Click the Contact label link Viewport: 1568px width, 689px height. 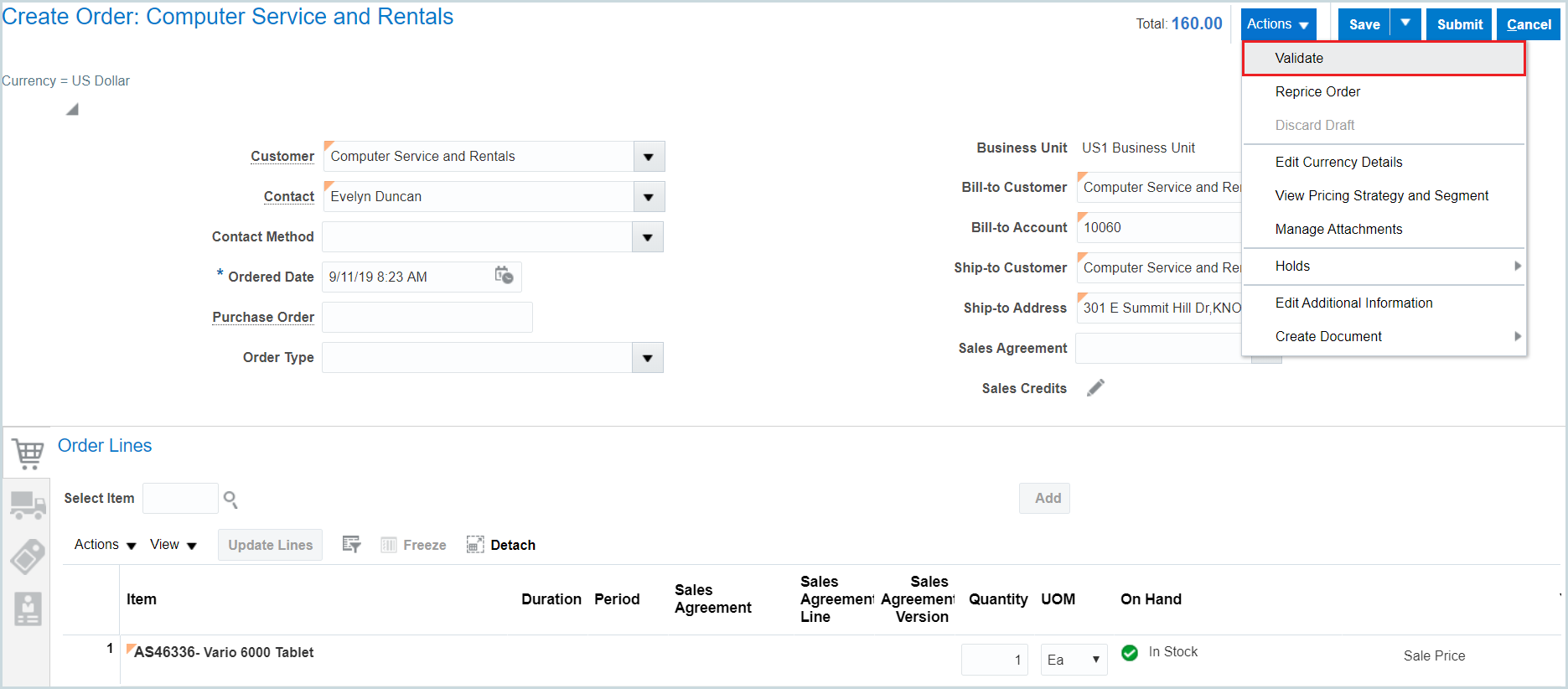click(289, 197)
